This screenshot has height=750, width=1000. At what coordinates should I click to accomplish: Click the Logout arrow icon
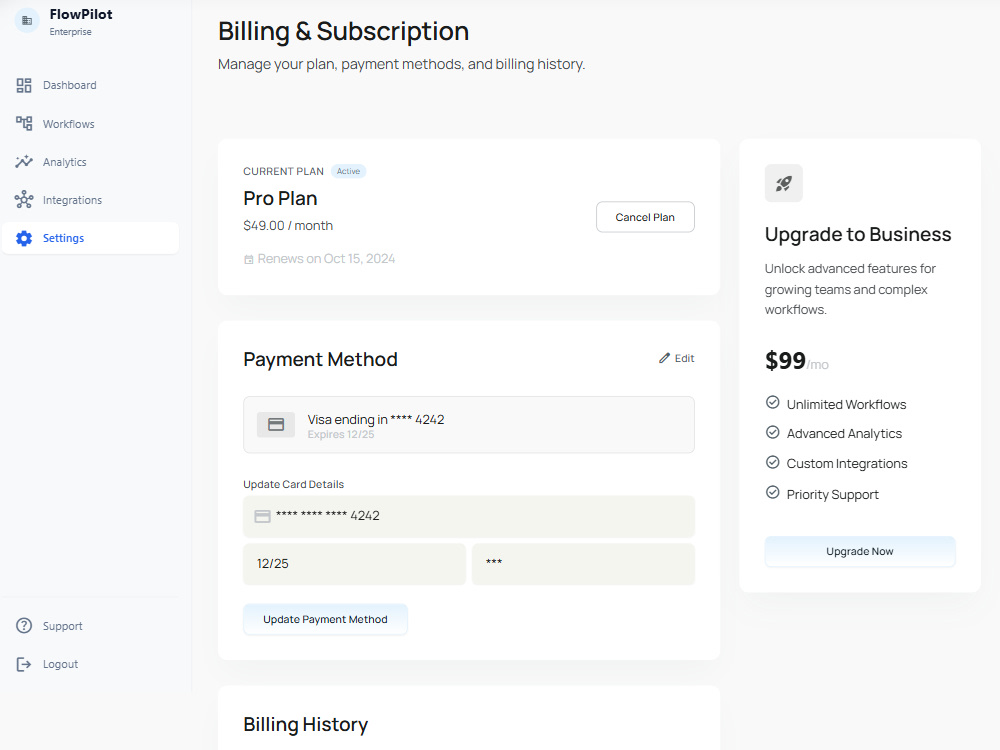(24, 665)
